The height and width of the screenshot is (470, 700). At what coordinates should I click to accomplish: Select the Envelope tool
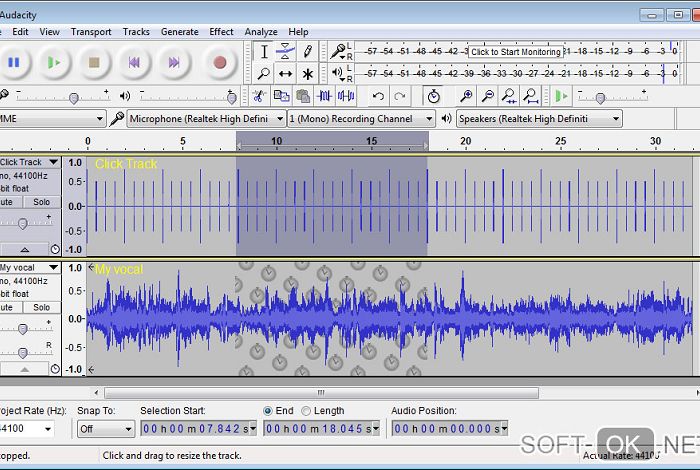pyautogui.click(x=285, y=52)
